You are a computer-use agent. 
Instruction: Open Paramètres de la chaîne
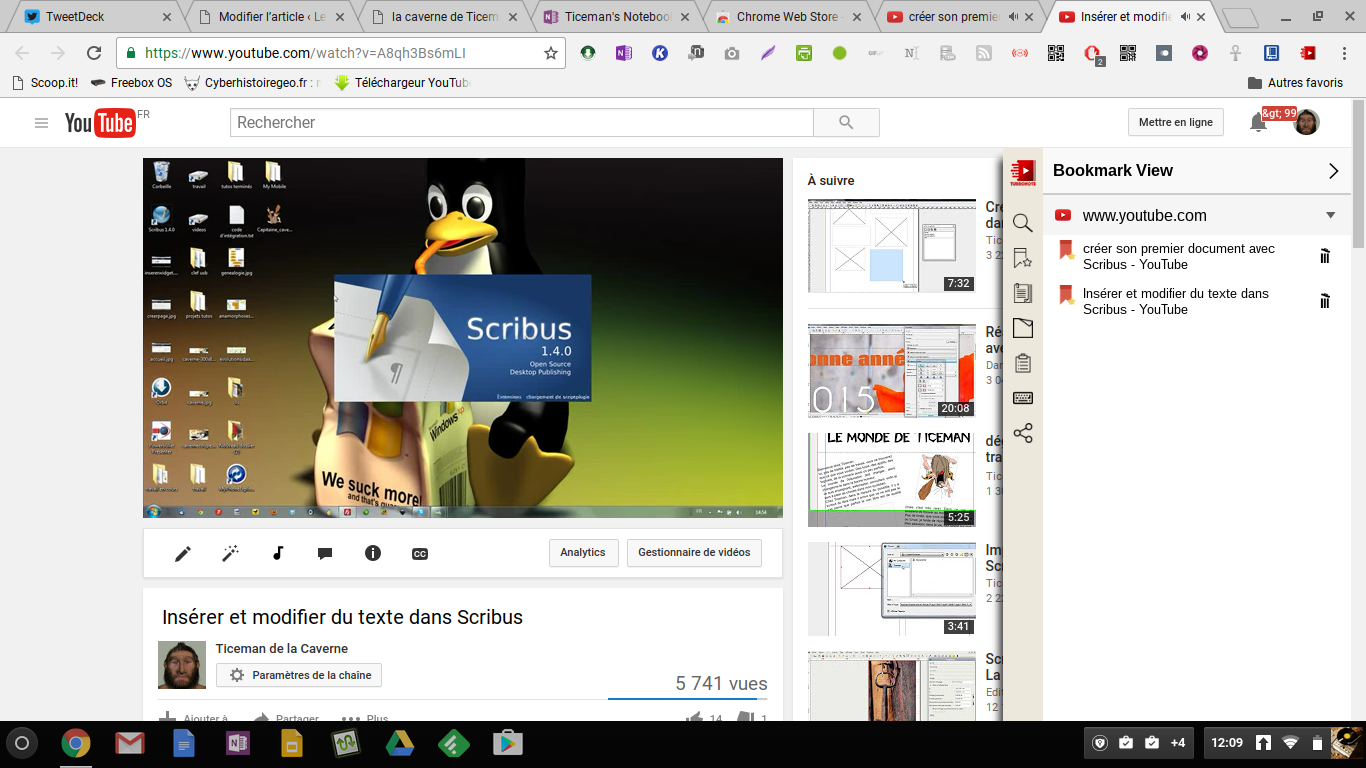[x=299, y=675]
